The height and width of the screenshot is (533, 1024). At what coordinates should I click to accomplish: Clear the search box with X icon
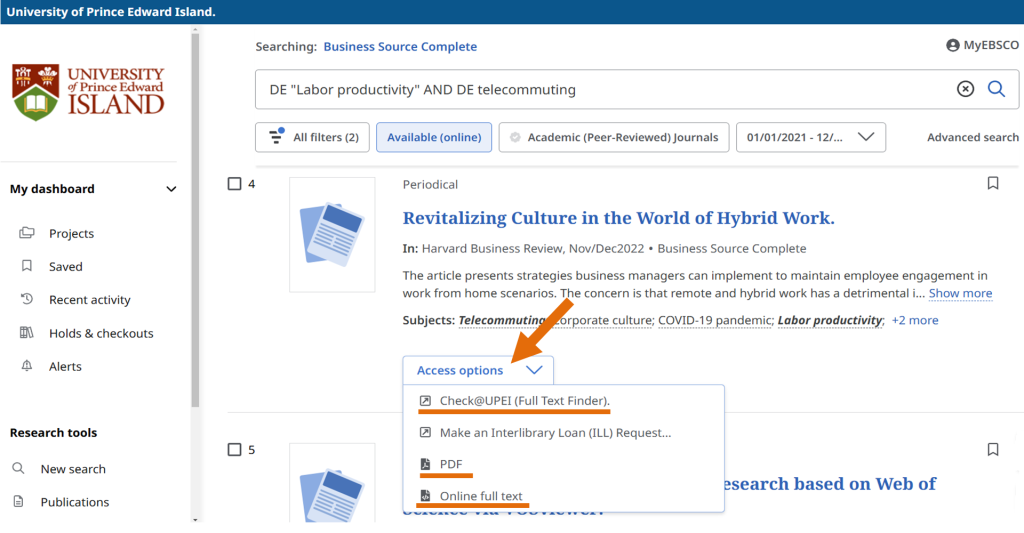[x=965, y=89]
